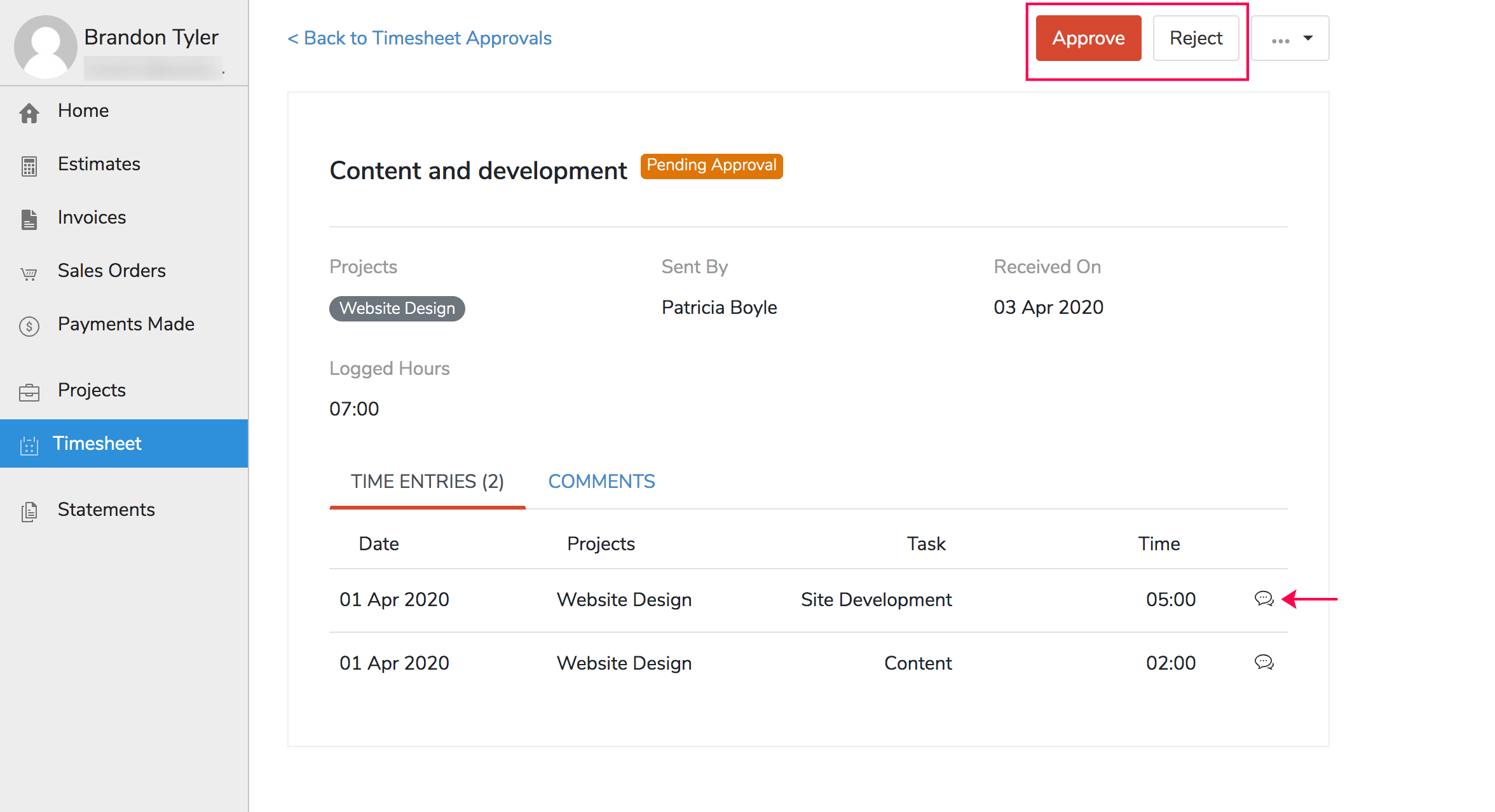Click Brandon Tyler's profile avatar
1495x812 pixels.
pyautogui.click(x=45, y=45)
